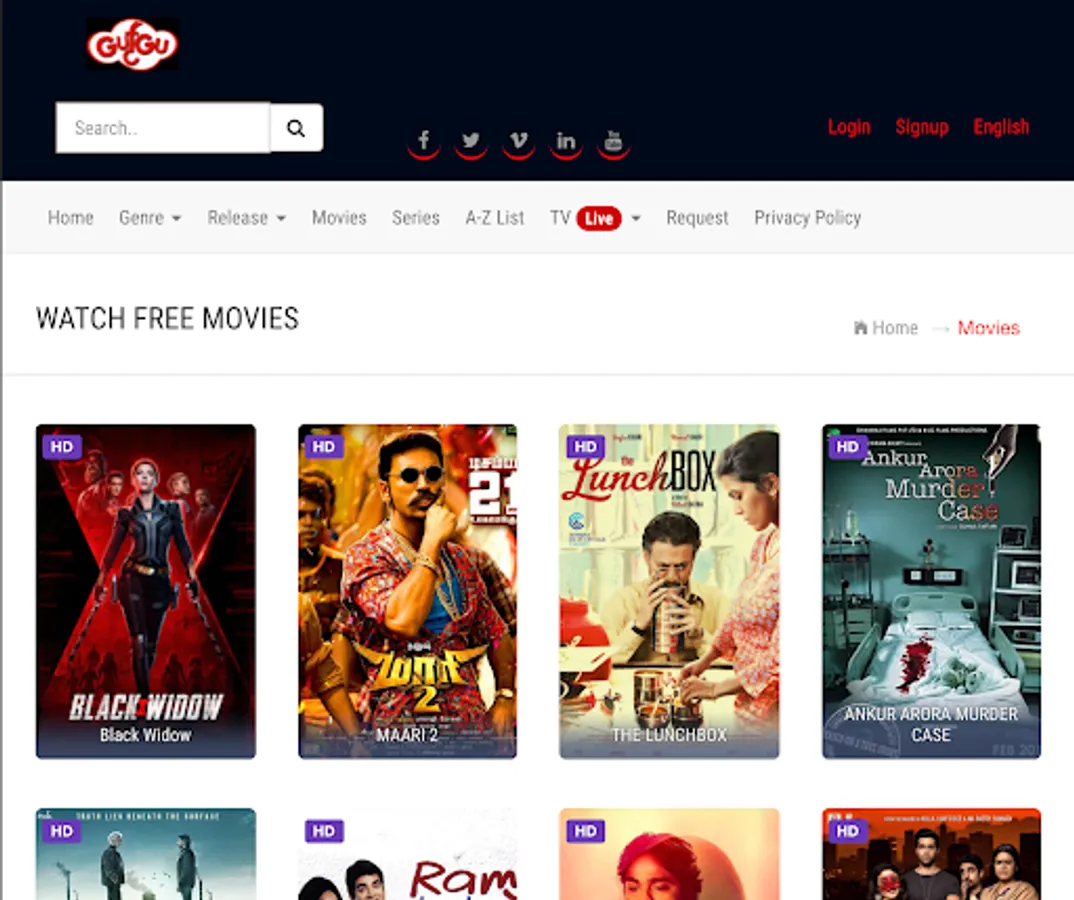Viewport: 1074px width, 900px height.
Task: Open the A-Z List navigation item
Action: click(495, 218)
